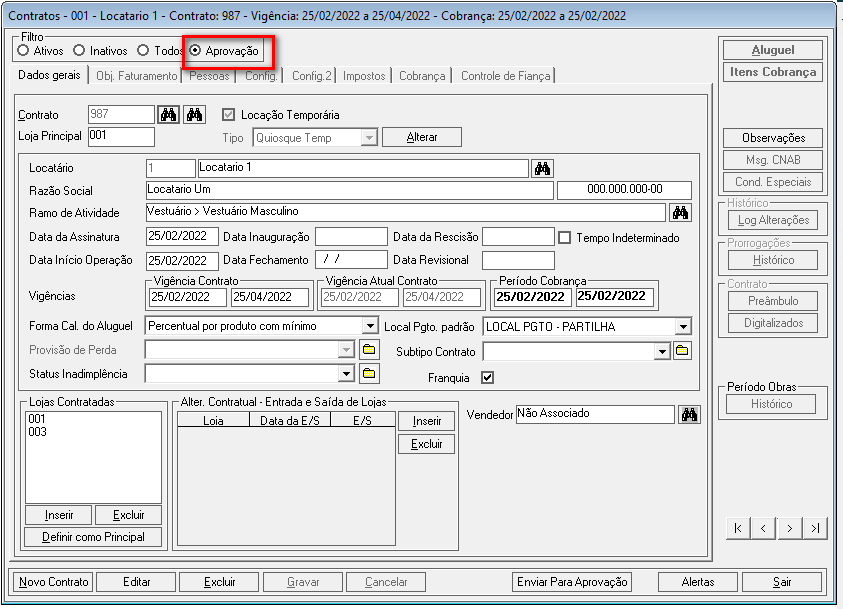This screenshot has height=609, width=843.
Task: Click Inserir under Lojas Contratadas
Action: coord(59,515)
